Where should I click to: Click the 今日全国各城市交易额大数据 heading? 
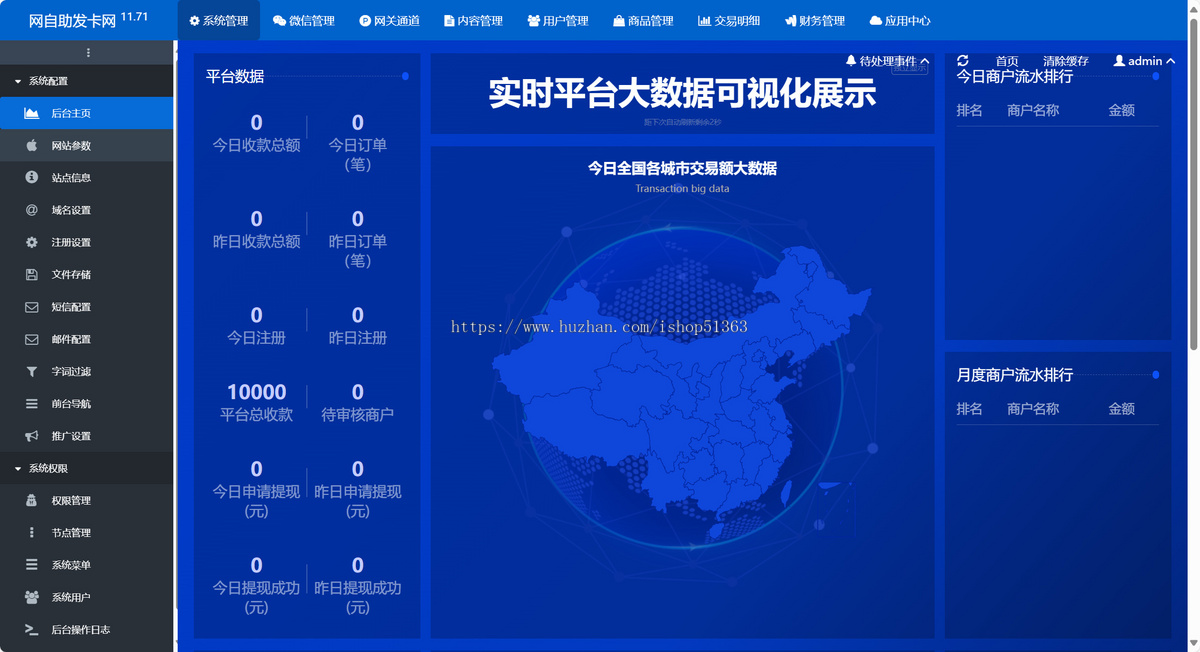click(682, 168)
